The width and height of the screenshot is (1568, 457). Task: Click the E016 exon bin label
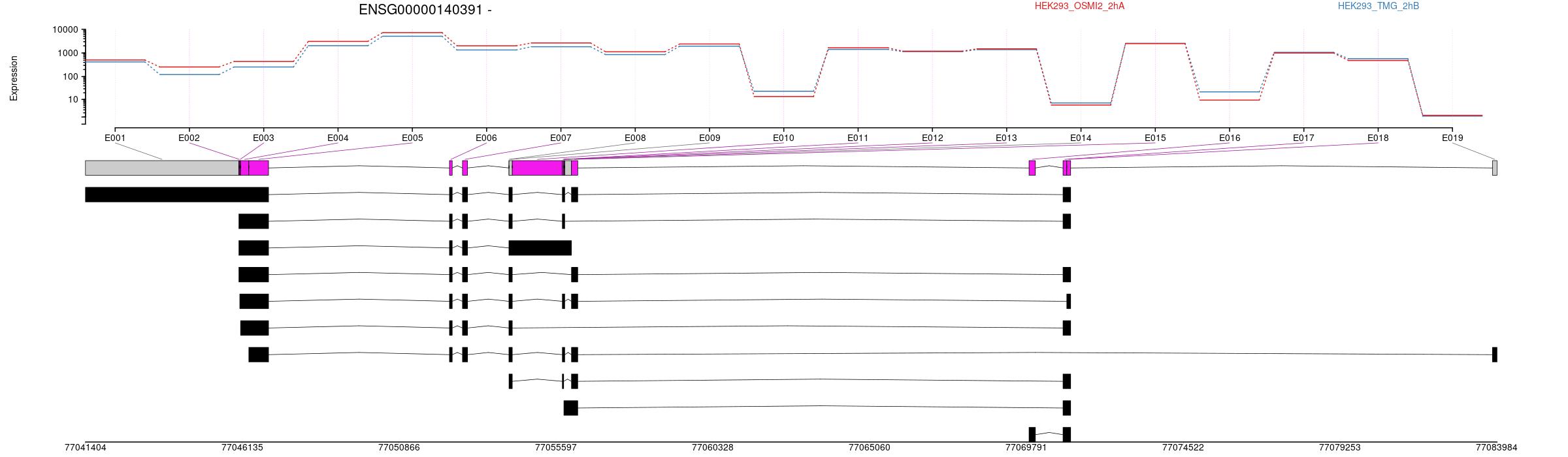[1230, 138]
